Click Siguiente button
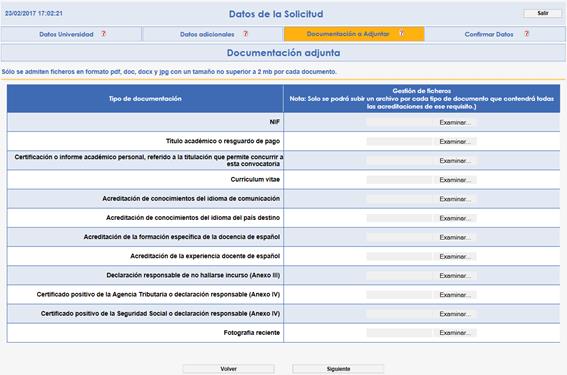The height and width of the screenshot is (375, 567). pyautogui.click(x=338, y=369)
